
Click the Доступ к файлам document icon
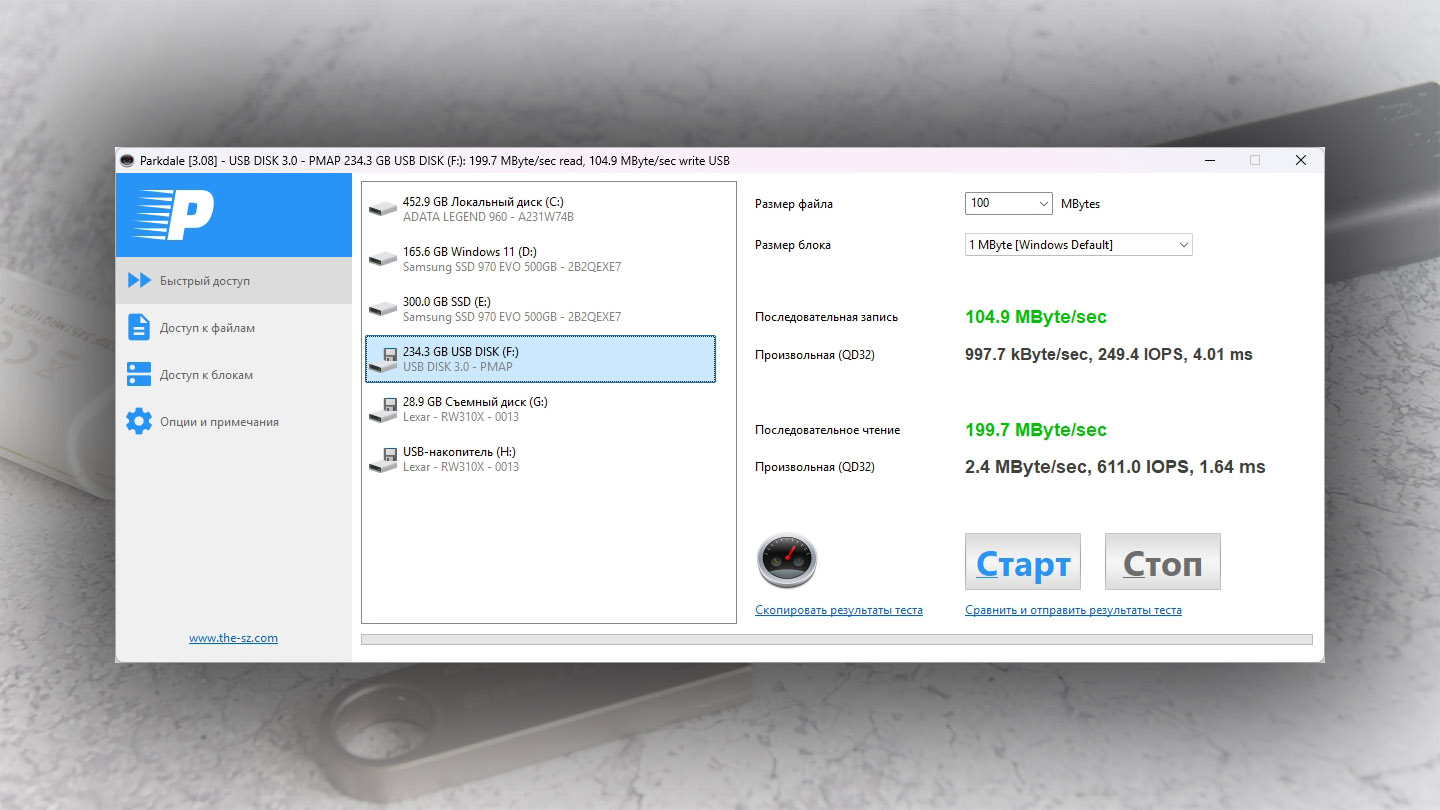tap(139, 327)
